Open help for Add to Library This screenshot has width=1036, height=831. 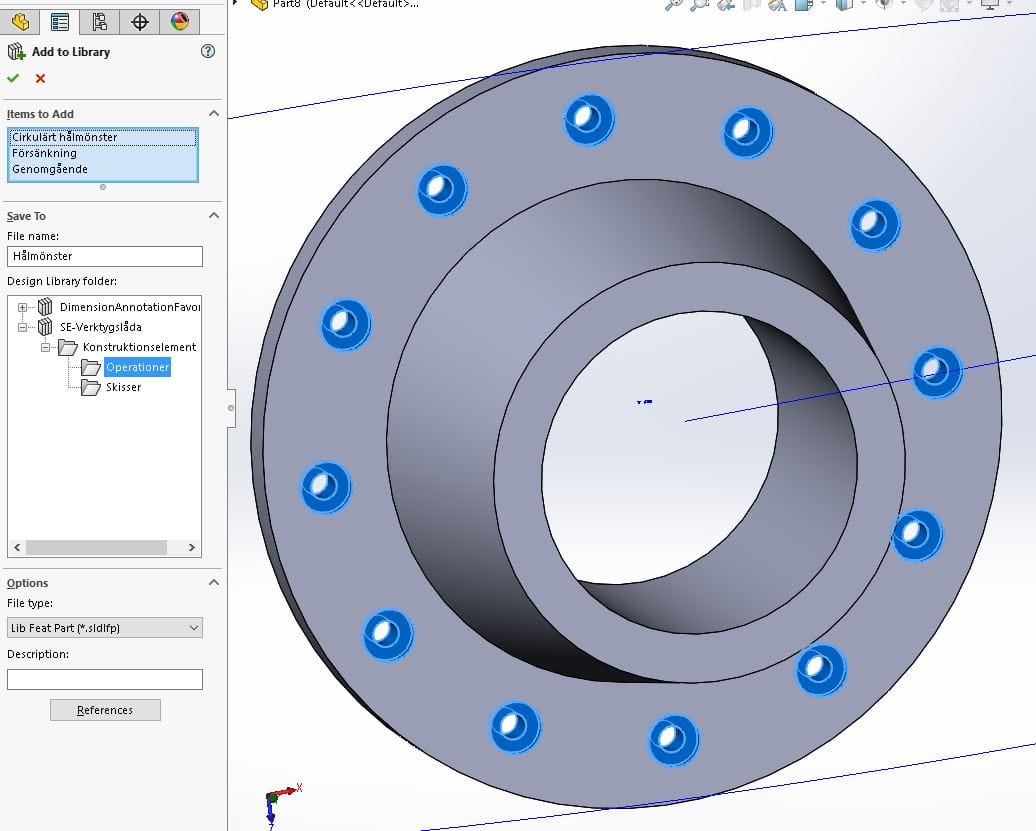pyautogui.click(x=208, y=51)
